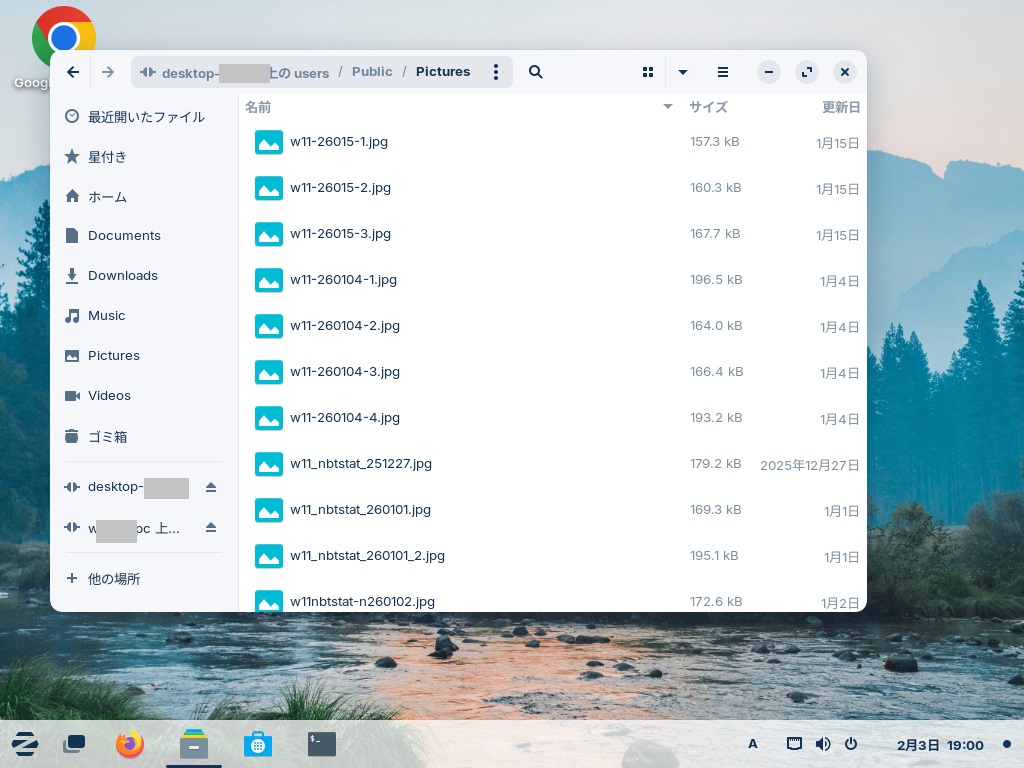Eject the second network share in sidebar
This screenshot has height=768, width=1024.
[x=211, y=527]
